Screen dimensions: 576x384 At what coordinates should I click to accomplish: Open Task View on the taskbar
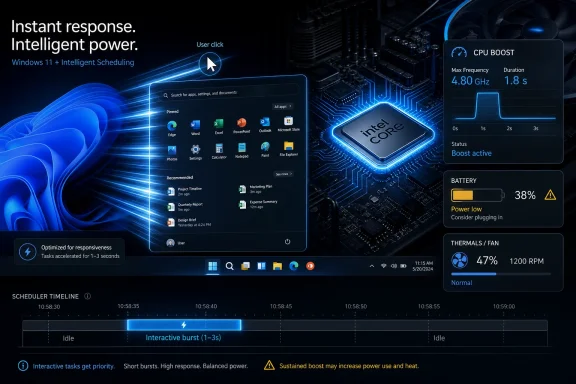coord(245,266)
